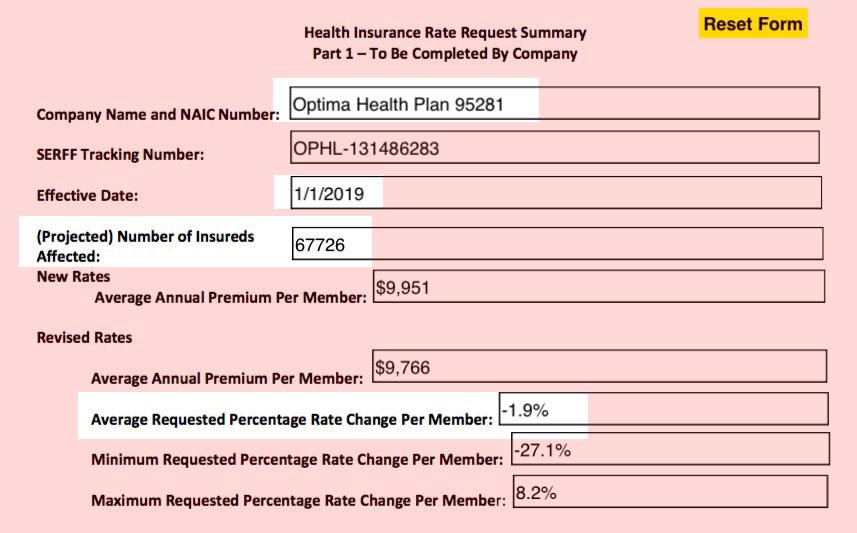Image resolution: width=857 pixels, height=533 pixels.
Task: Click the Minimum Requested Percentage Rate Change label
Action: click(x=296, y=460)
